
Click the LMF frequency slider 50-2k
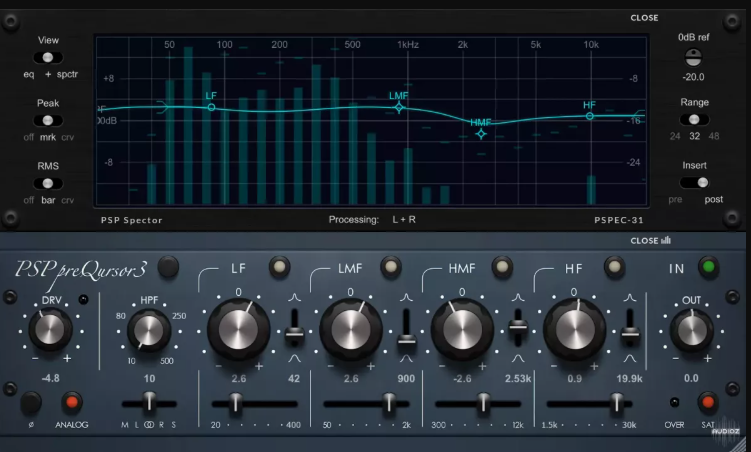(x=366, y=404)
